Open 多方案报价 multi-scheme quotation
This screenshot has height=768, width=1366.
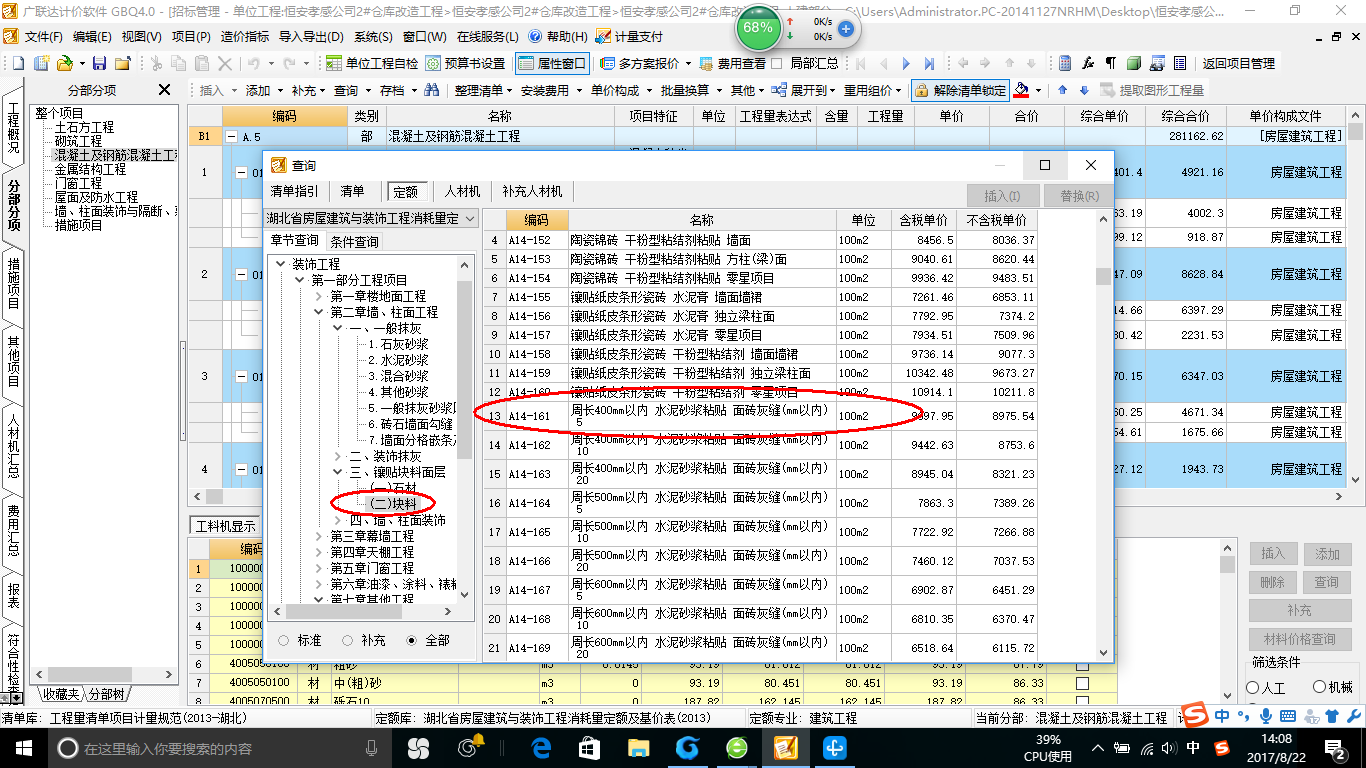tap(639, 63)
